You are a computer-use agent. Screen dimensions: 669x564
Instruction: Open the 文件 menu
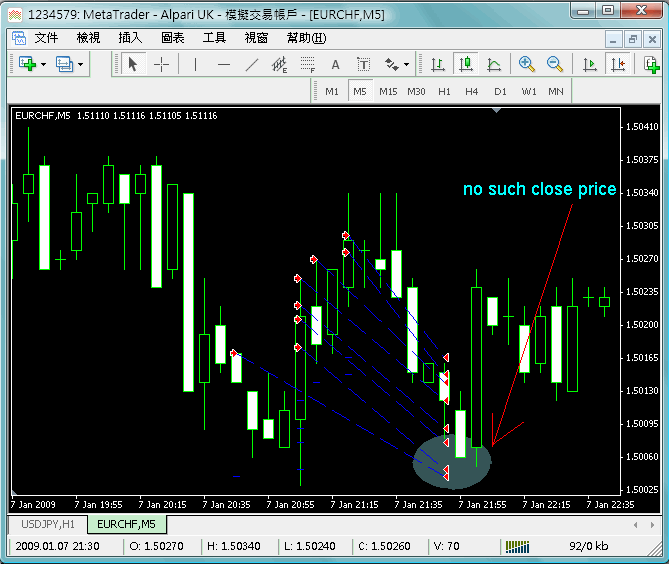pyautogui.click(x=46, y=38)
